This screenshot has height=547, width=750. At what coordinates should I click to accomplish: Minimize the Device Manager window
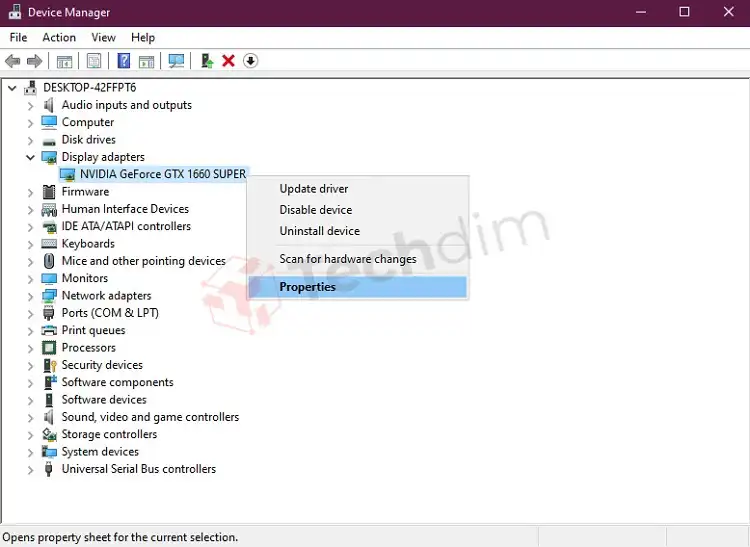641,12
